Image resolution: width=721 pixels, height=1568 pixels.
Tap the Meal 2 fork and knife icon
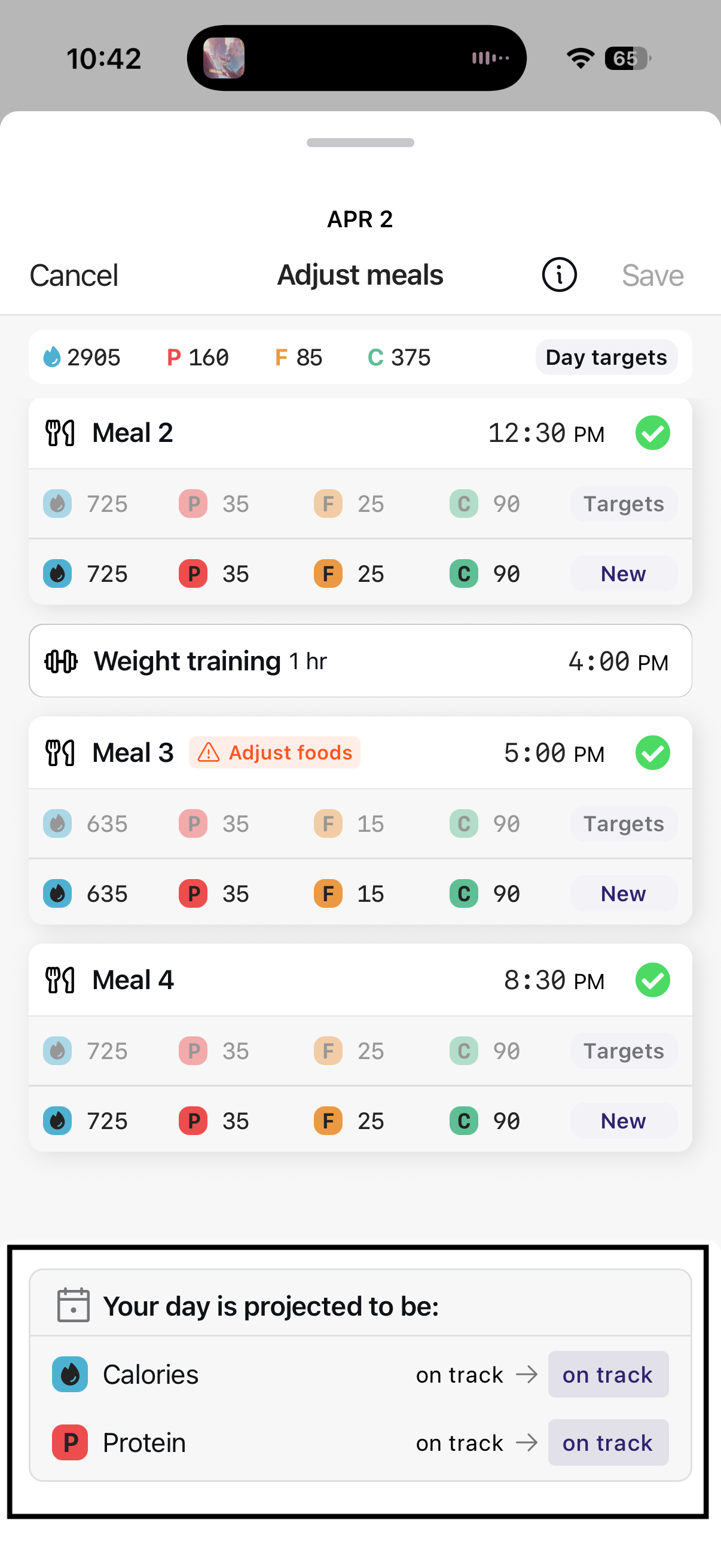[x=60, y=434]
